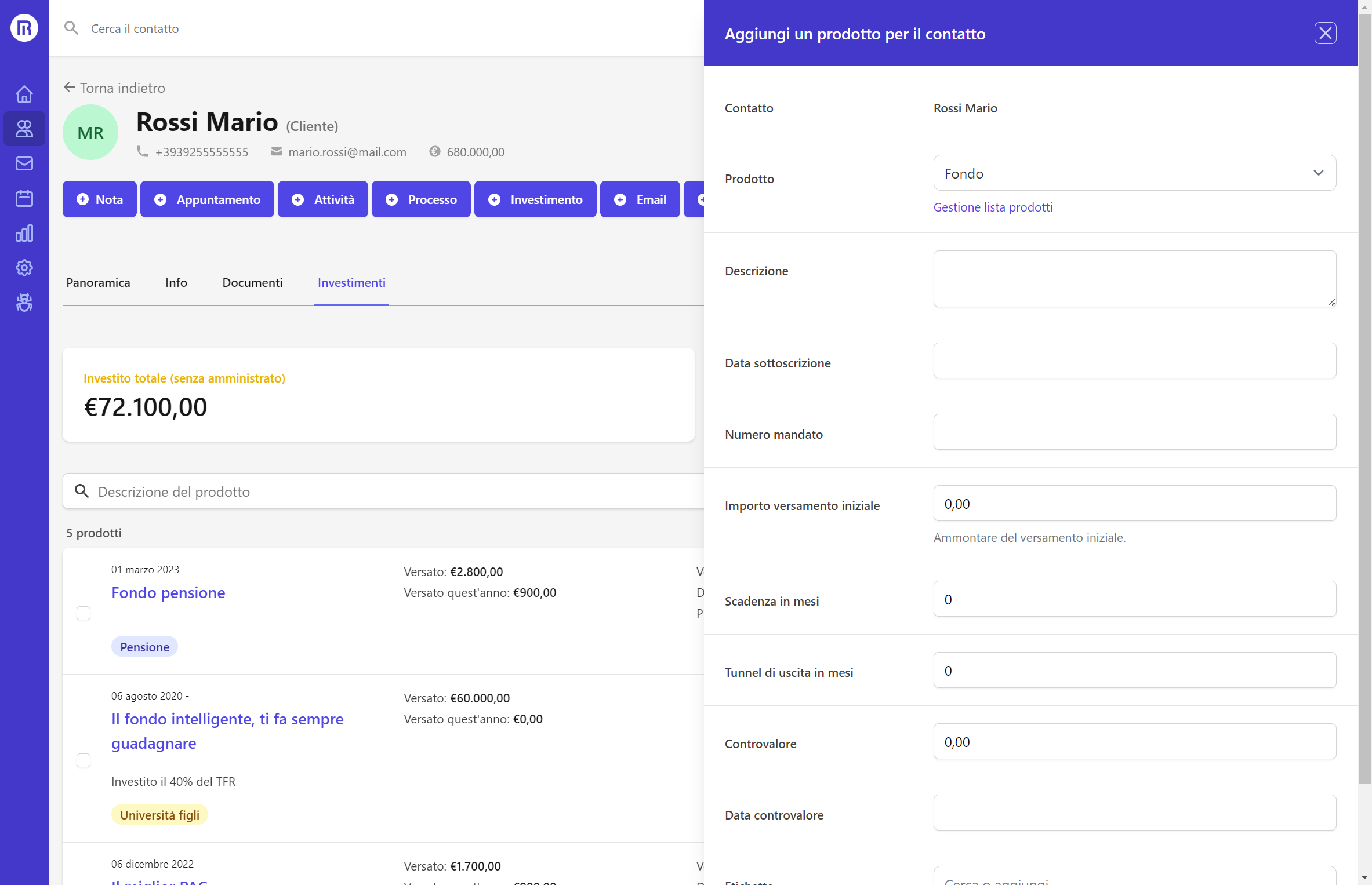Viewport: 1372px width, 885px height.
Task: Click Torna indietro to go back
Action: 114,88
